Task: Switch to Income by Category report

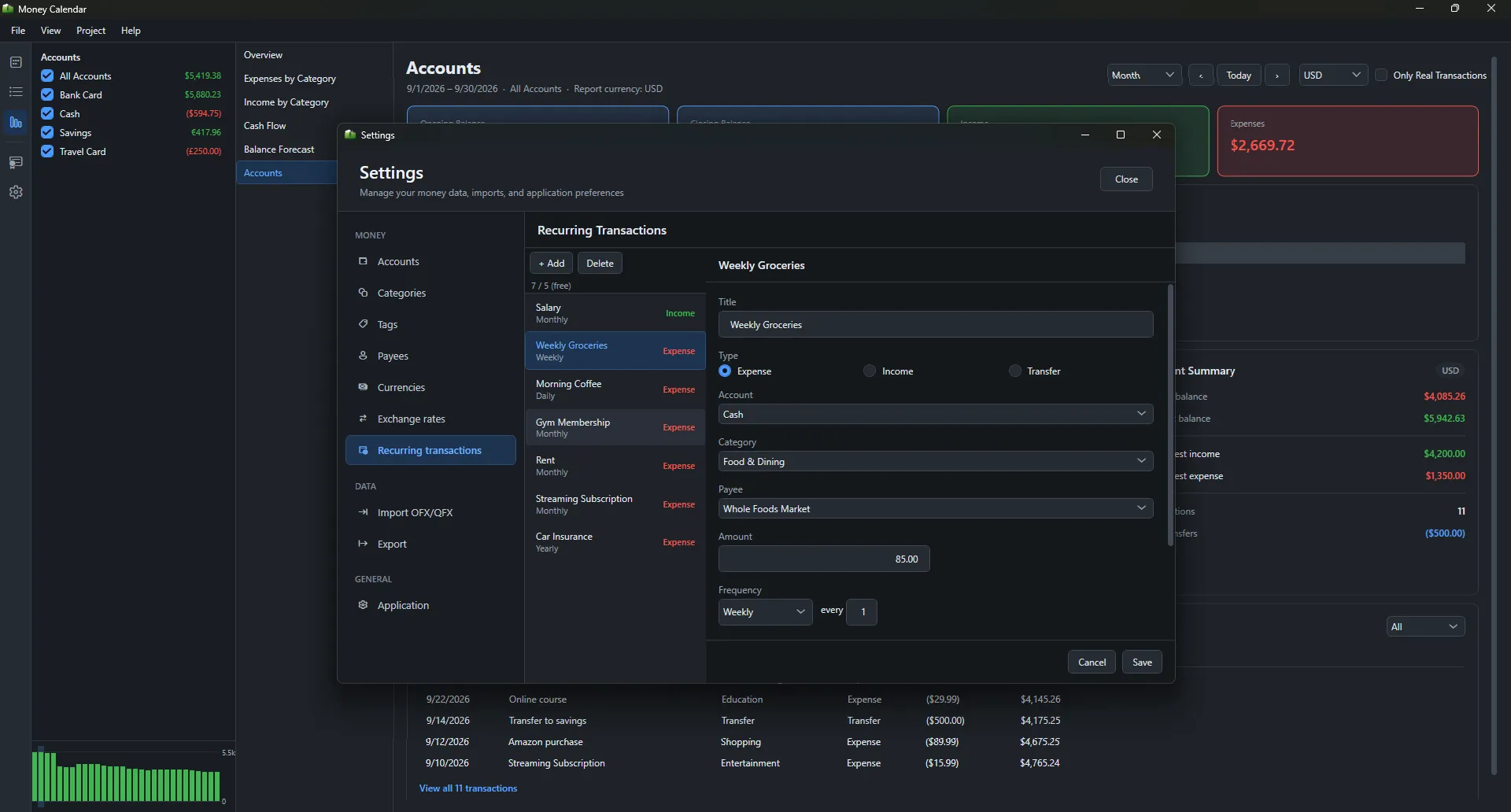Action: 314,102
